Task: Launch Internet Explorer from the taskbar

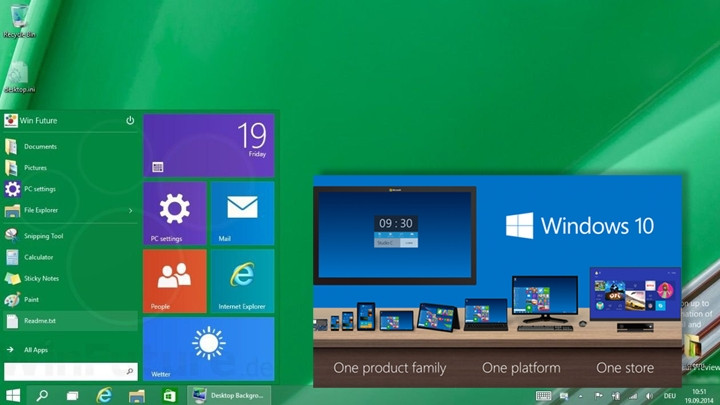Action: [104, 395]
